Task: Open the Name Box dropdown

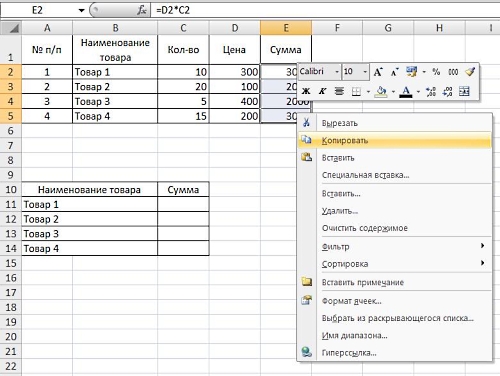Action: coord(81,10)
